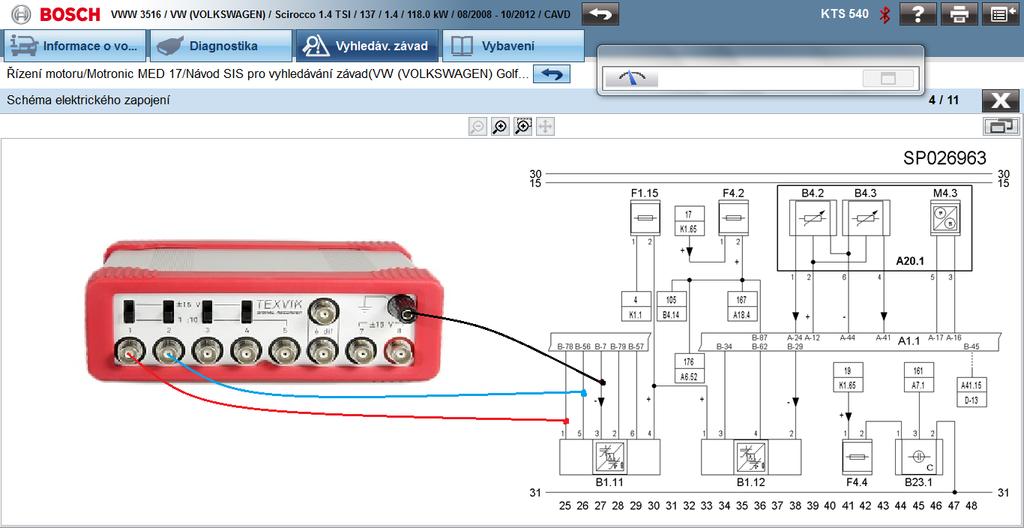1024x528 pixels.
Task: Click the diagram number SP026963
Action: [945, 157]
